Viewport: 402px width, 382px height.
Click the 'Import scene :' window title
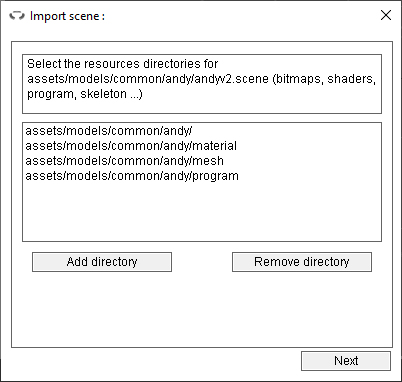coord(67,16)
